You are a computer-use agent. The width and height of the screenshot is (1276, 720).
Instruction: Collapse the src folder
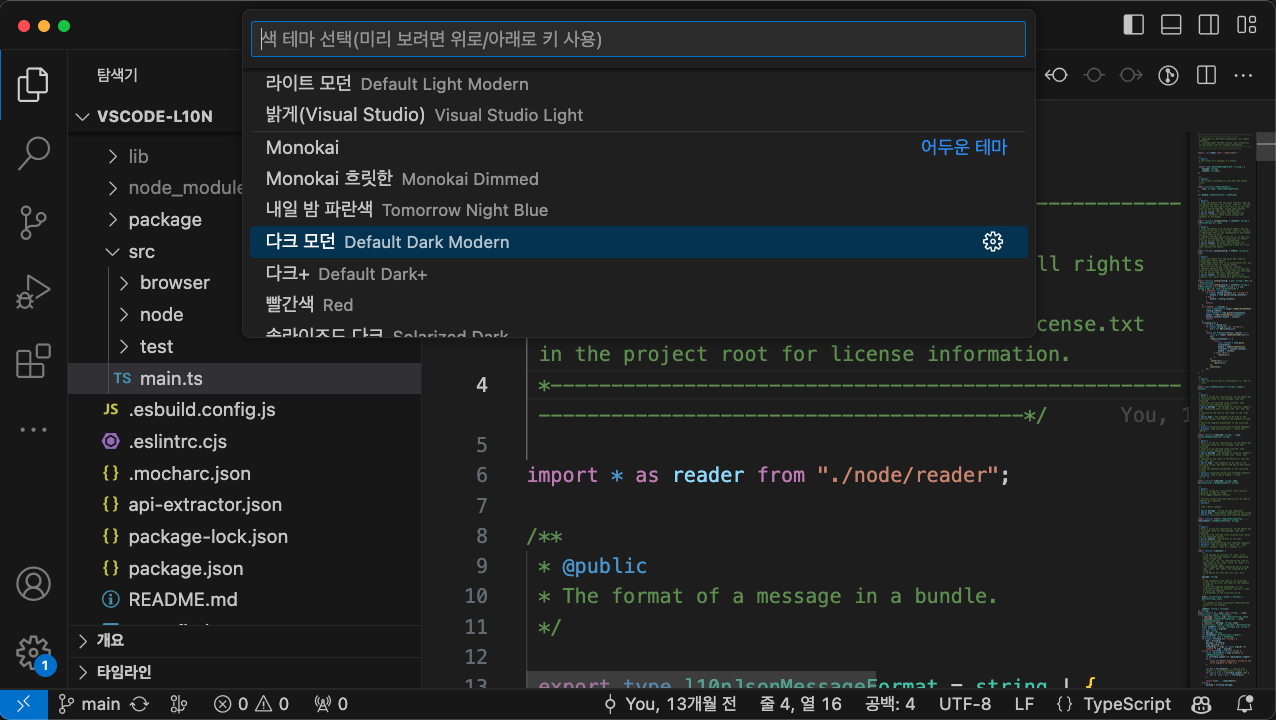(x=144, y=251)
